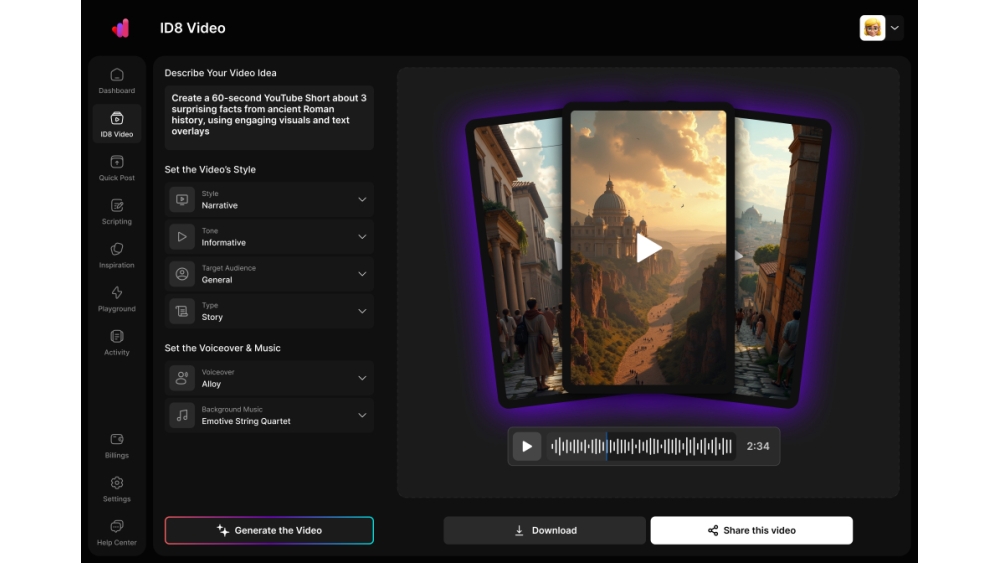Go to the Inspiration section
This screenshot has height=563, width=1000.
point(117,255)
